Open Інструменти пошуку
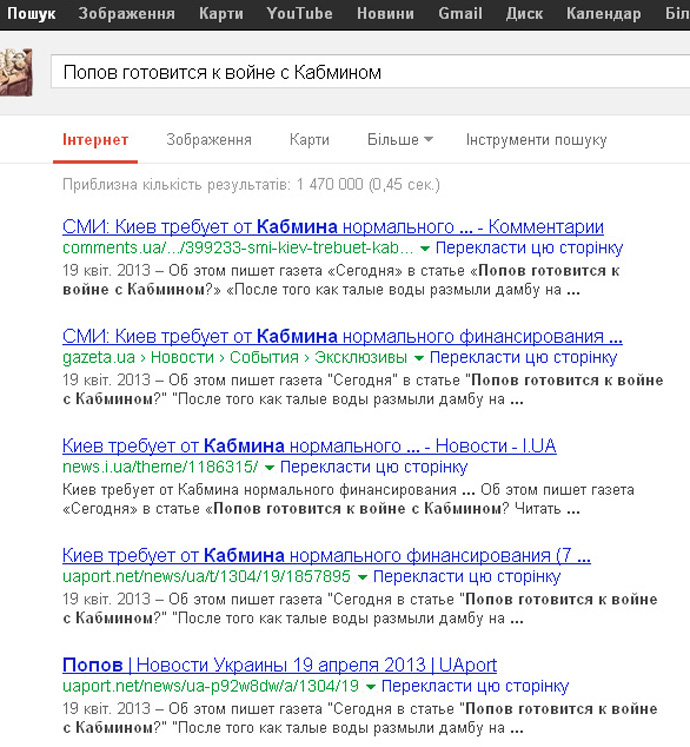The height and width of the screenshot is (747, 690). [x=536, y=140]
